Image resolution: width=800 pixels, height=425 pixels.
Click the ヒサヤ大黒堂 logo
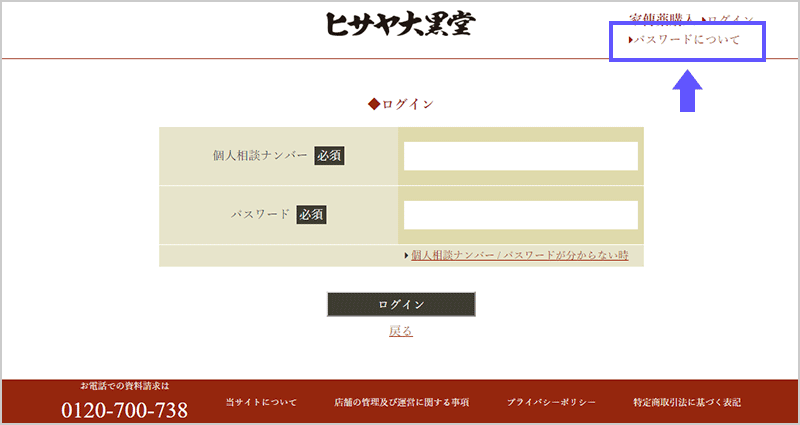click(401, 24)
